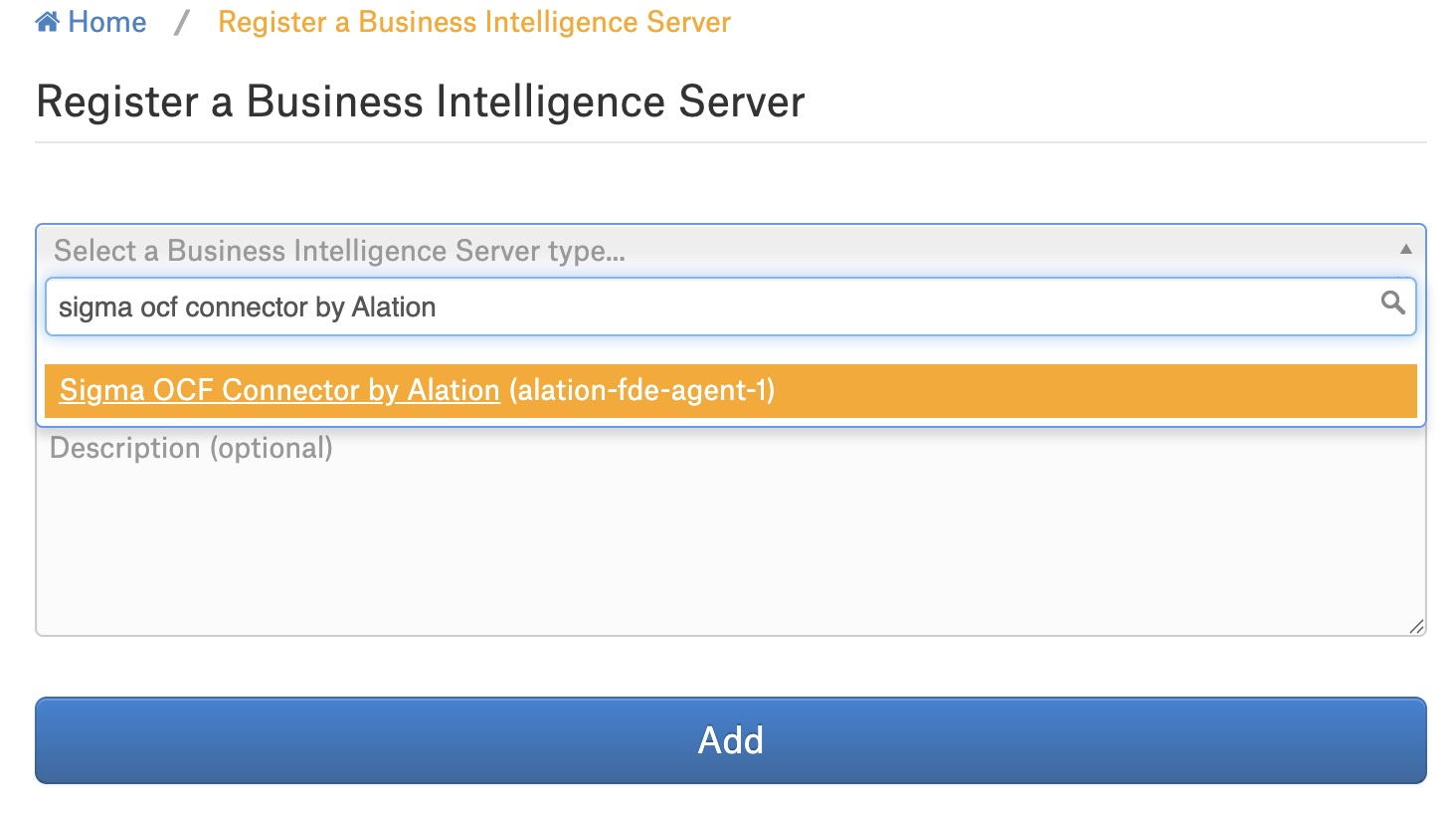Viewport: 1456px width, 814px height.
Task: Click the '(alation-fde-agent-1)' agent label
Action: point(641,390)
